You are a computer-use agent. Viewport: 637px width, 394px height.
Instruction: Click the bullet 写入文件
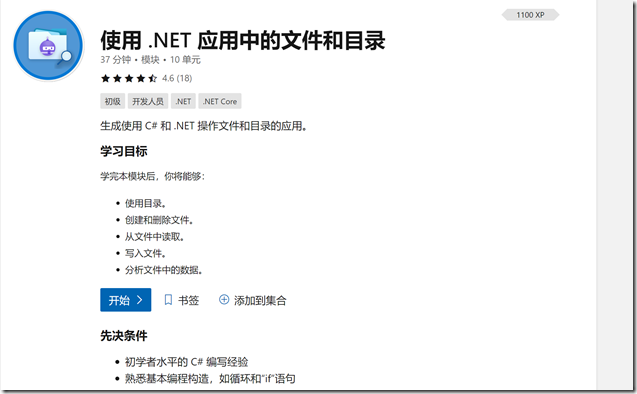(145, 253)
